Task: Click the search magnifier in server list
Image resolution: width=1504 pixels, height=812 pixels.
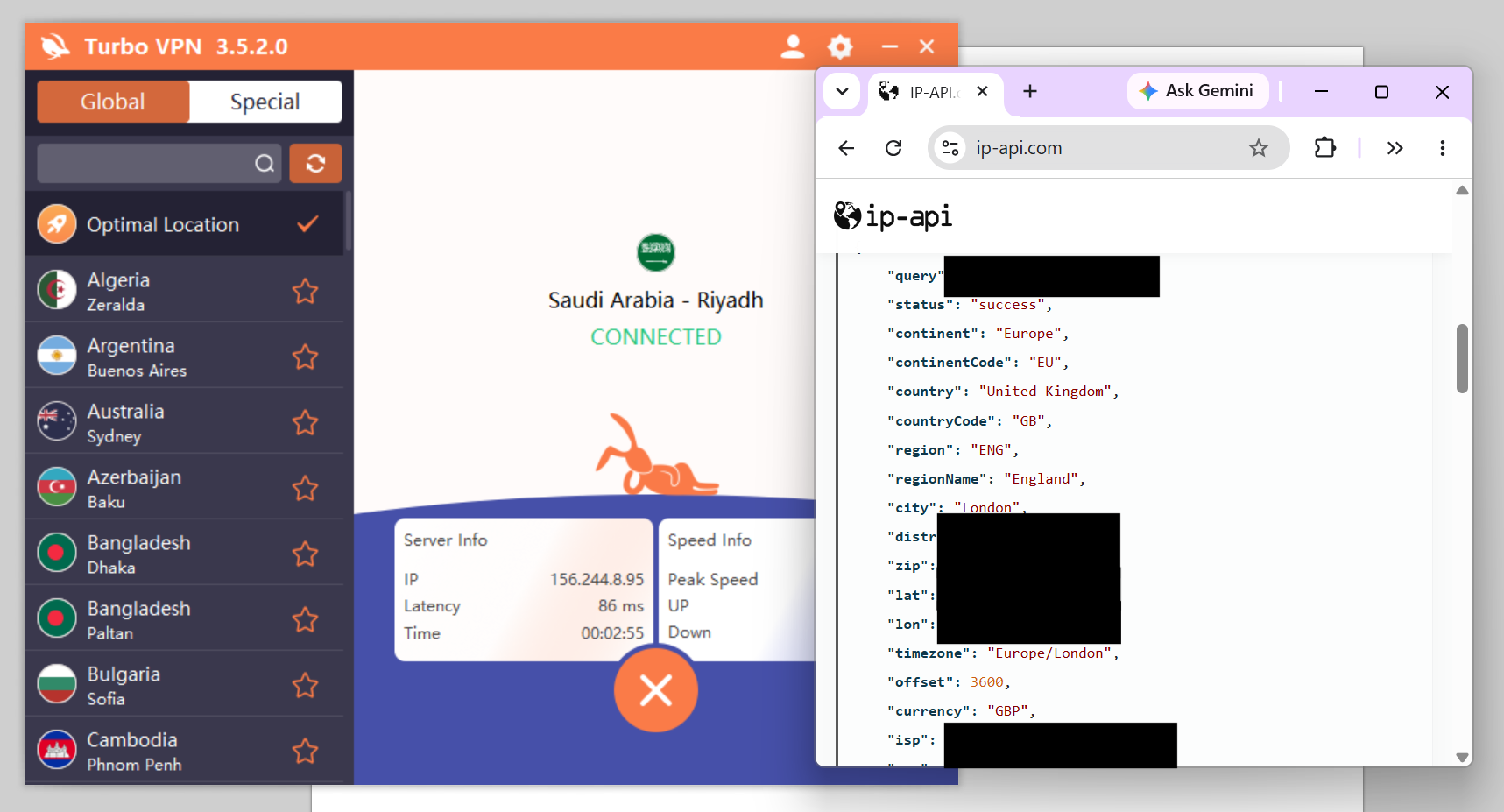Action: (x=265, y=164)
